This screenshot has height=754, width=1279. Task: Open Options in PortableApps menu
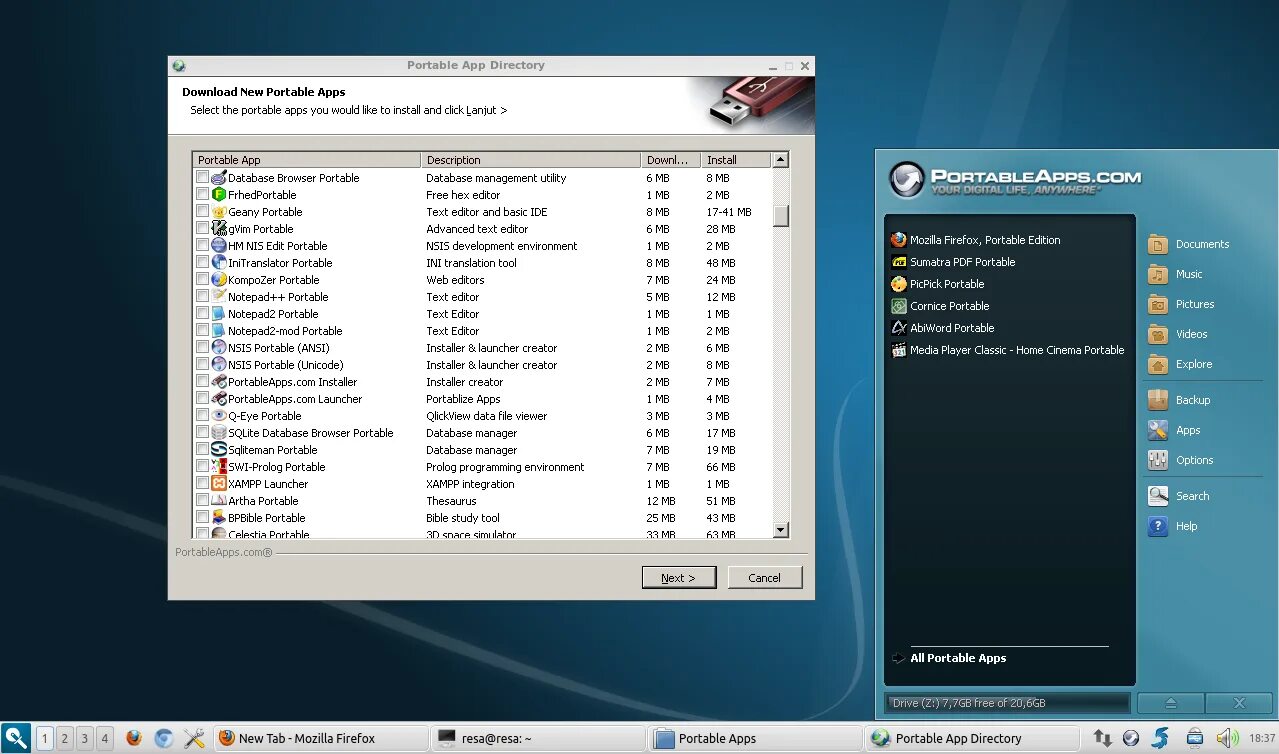click(x=1181, y=460)
